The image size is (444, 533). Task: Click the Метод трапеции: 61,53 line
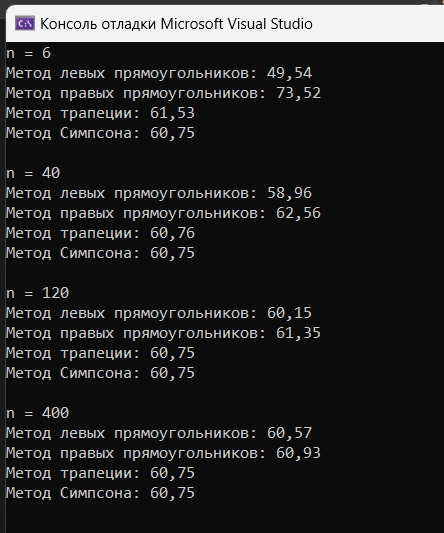tap(100, 113)
